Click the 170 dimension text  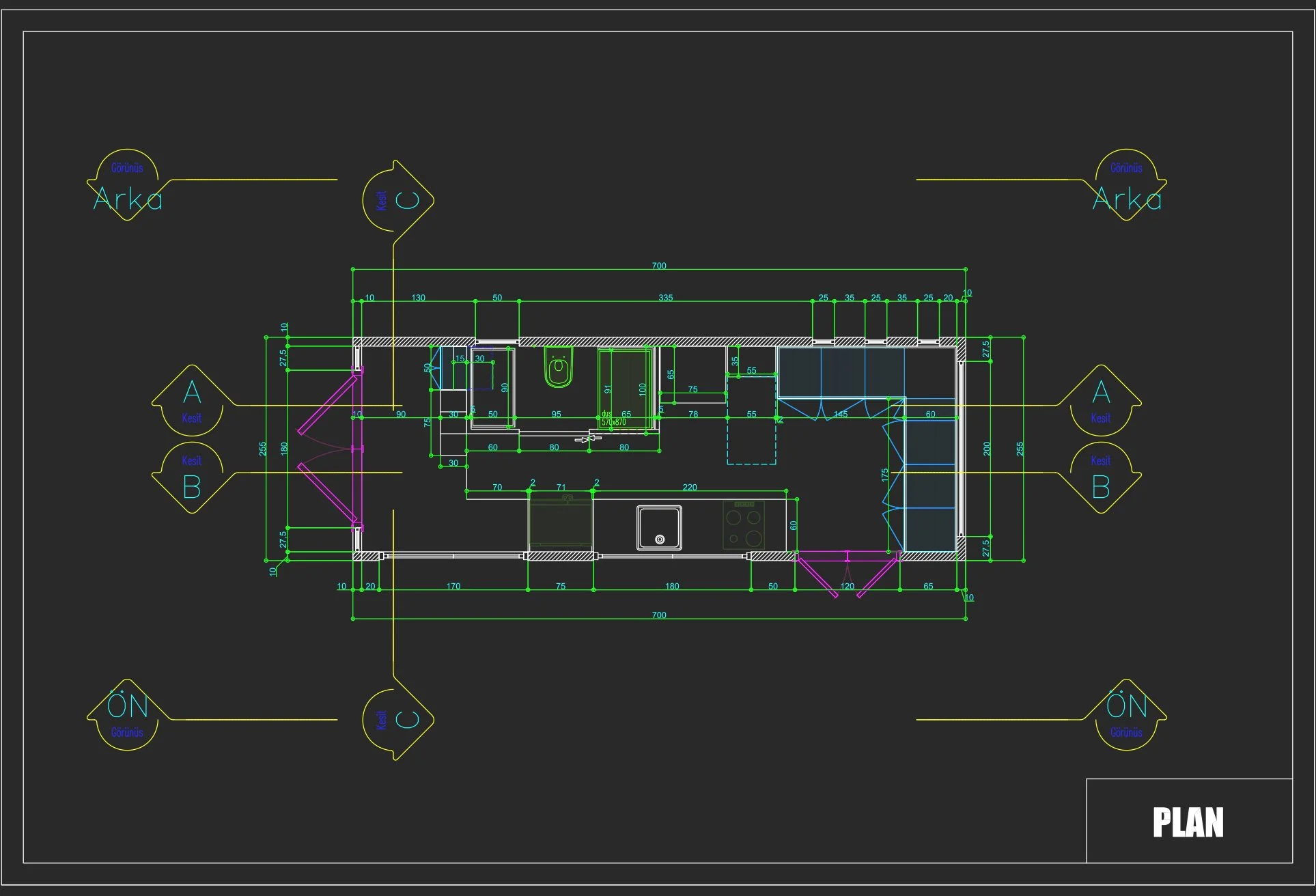[453, 587]
